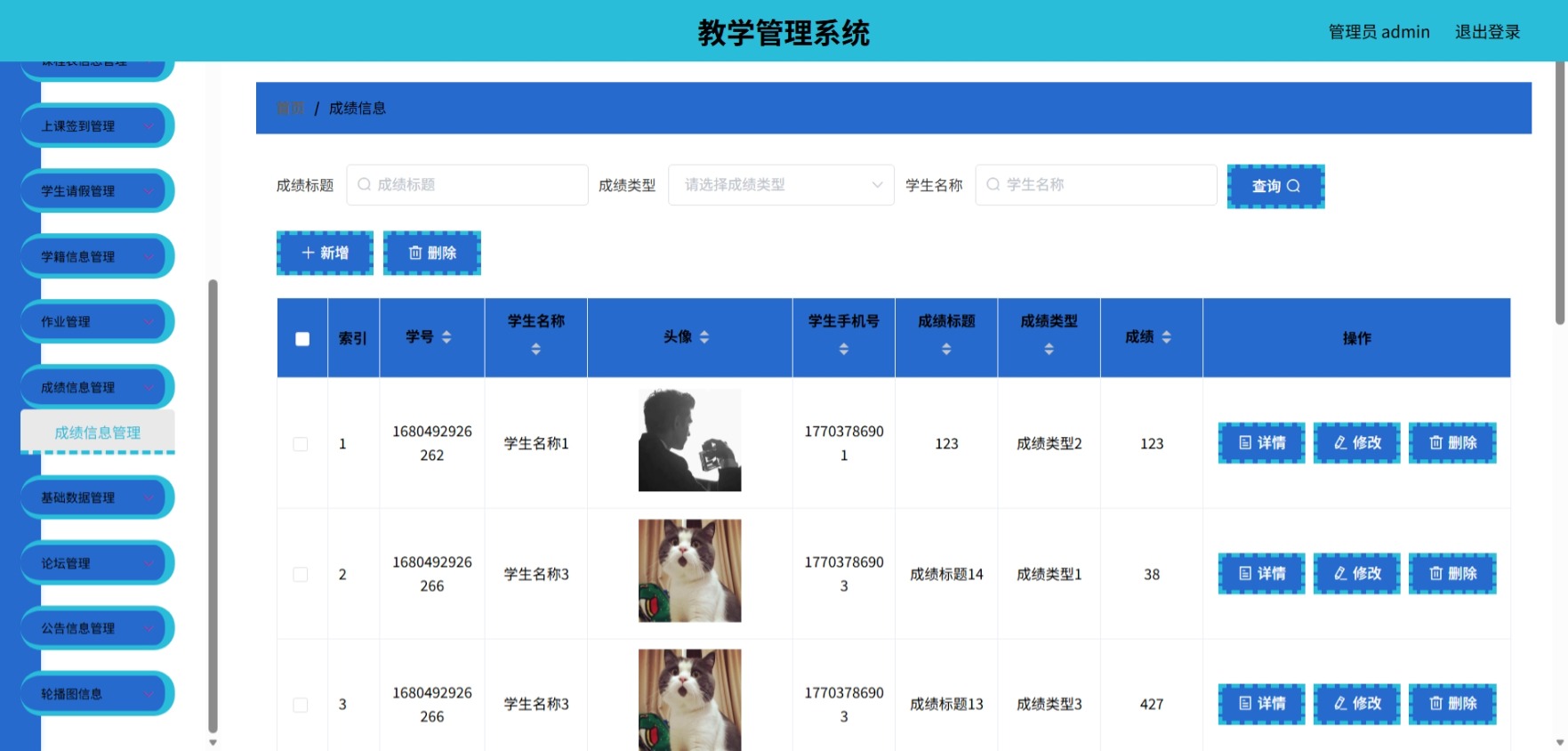Image resolution: width=1568 pixels, height=751 pixels.
Task: Toggle the select-all checkbox in table header
Action: click(302, 338)
